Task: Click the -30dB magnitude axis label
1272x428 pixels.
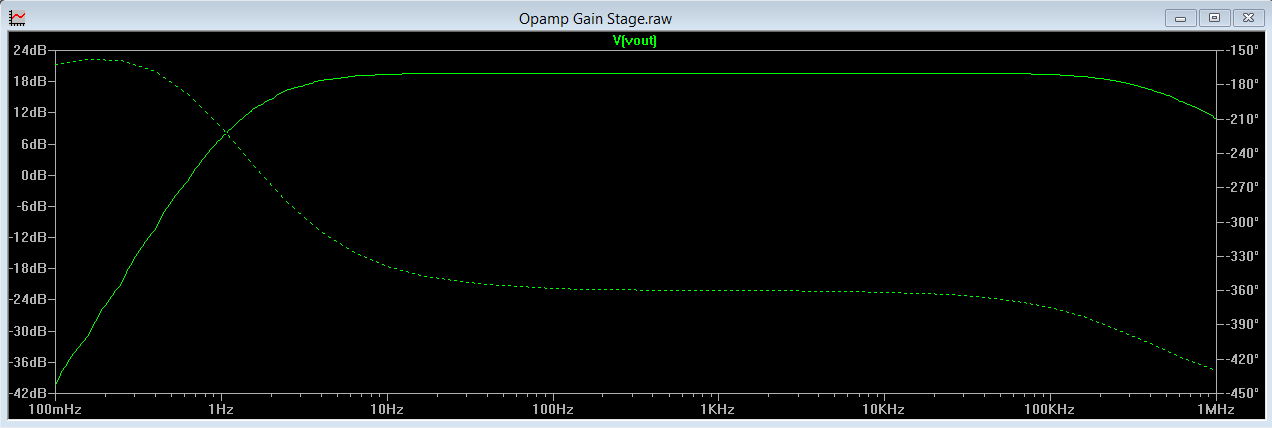Action: click(x=28, y=331)
